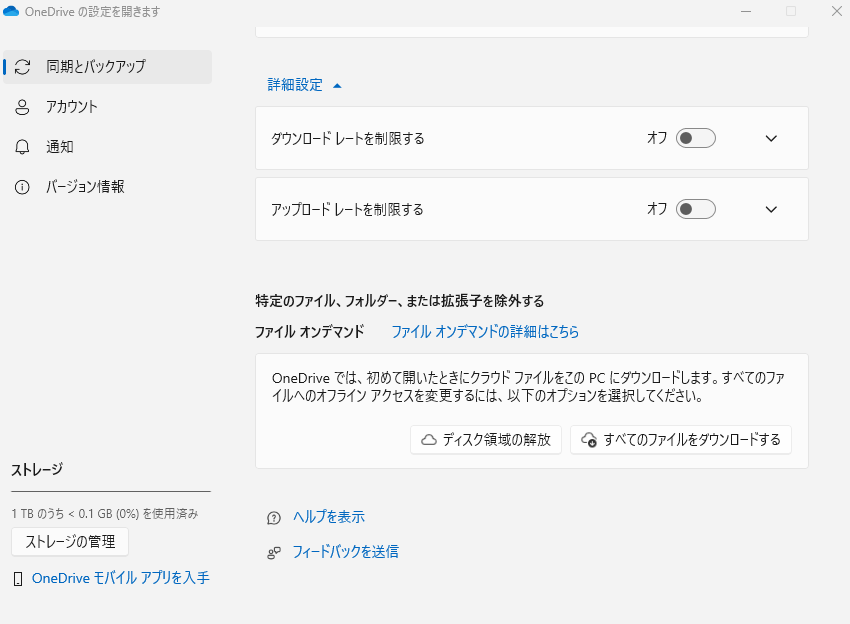
Task: Open the フィードバックを送信 link
Action: 346,551
